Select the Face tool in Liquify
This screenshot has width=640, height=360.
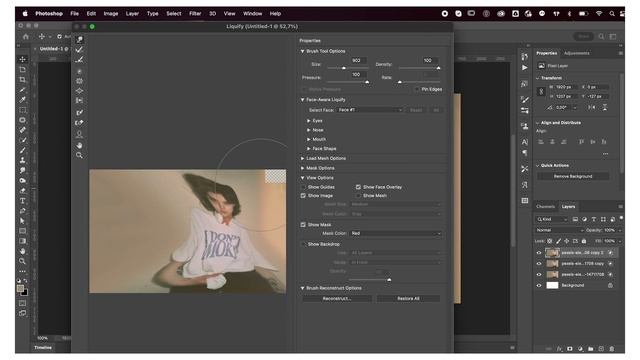(80, 134)
